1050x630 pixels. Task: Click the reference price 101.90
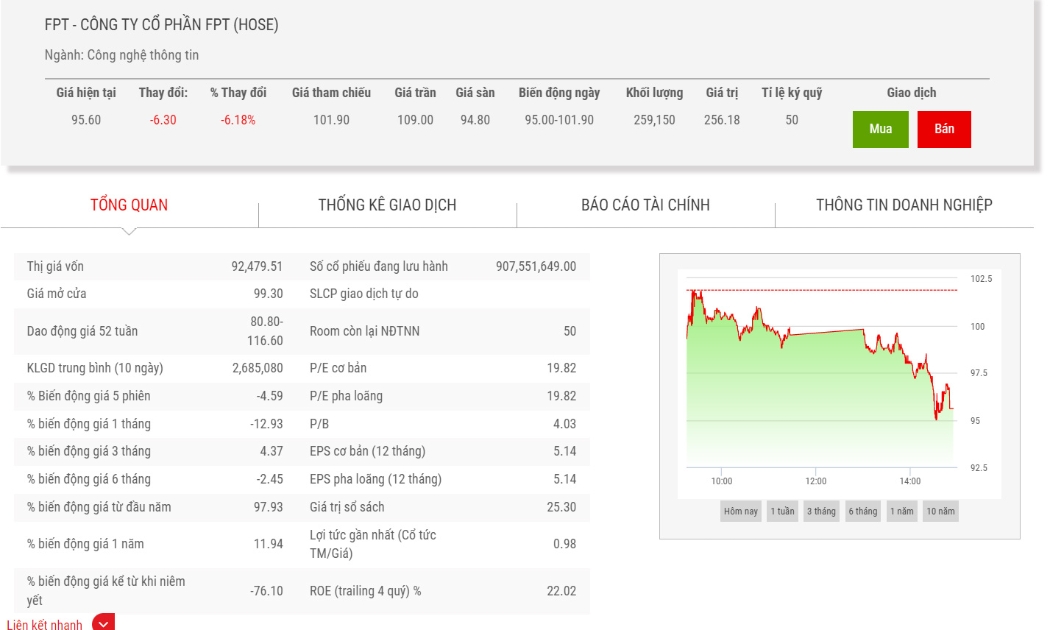pyautogui.click(x=331, y=120)
